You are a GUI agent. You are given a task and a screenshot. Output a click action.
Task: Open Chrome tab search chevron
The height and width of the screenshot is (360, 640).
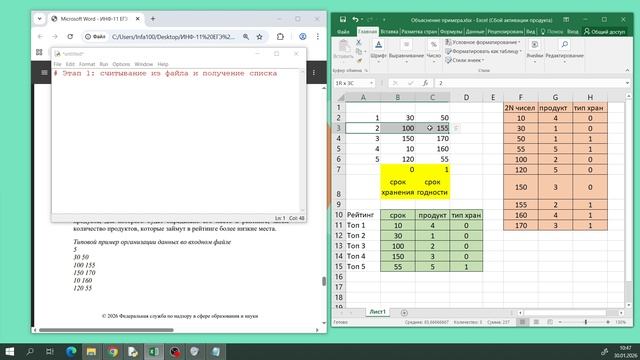click(40, 19)
